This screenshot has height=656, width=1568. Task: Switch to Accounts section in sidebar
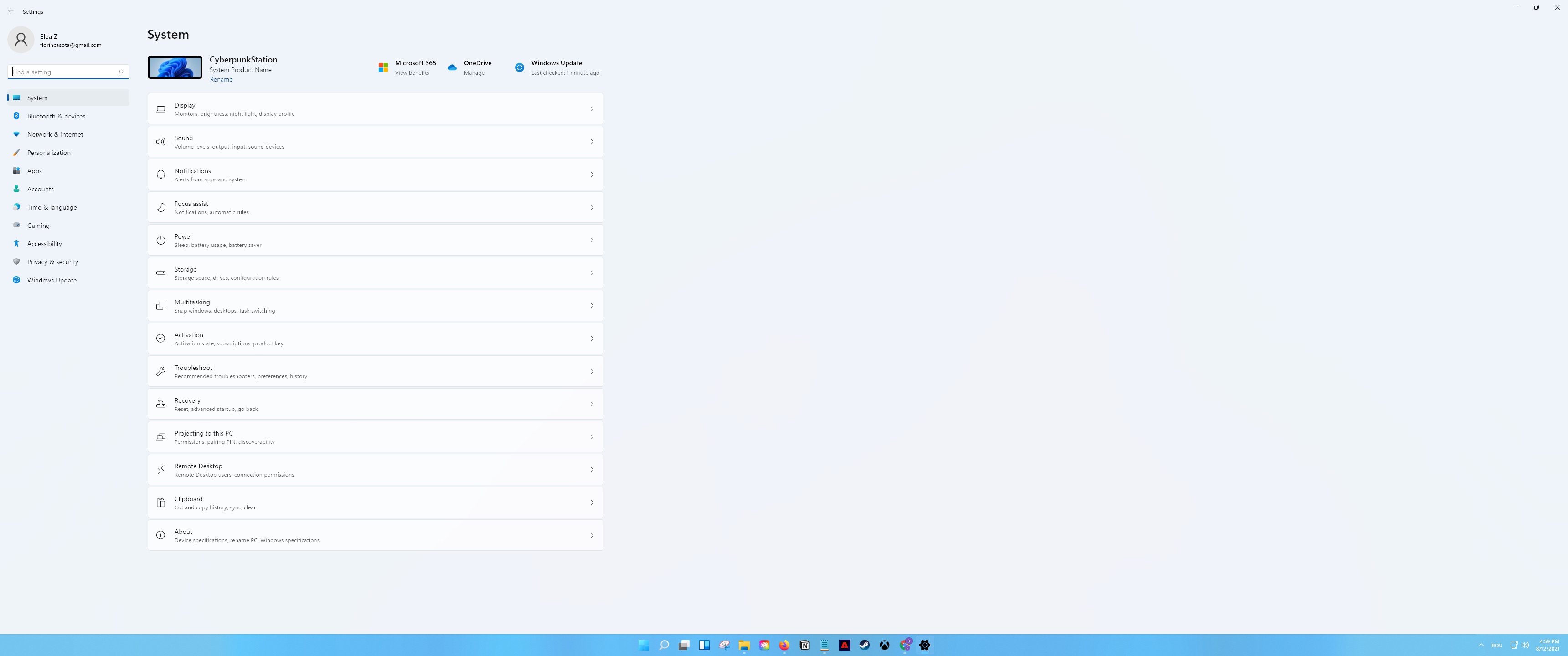point(40,189)
